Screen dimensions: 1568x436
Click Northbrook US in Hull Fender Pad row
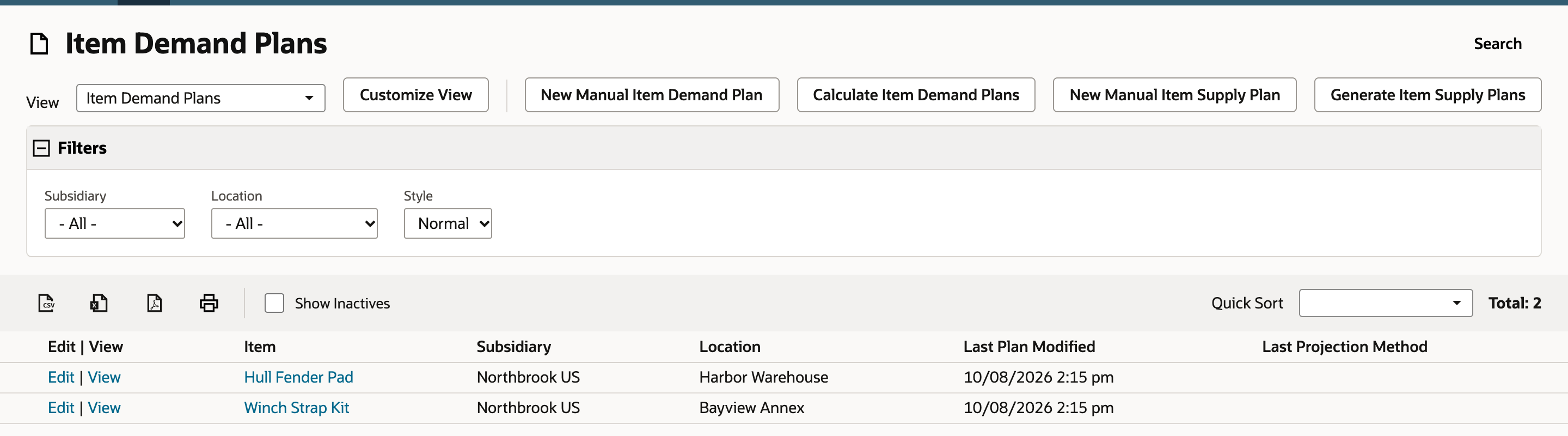pyautogui.click(x=528, y=378)
